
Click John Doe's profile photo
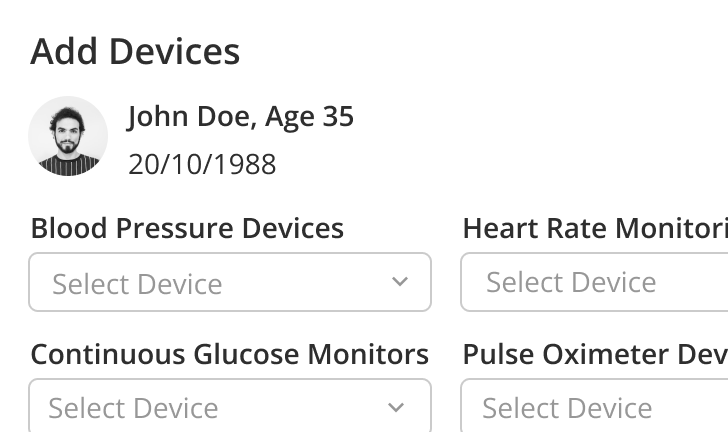(x=68, y=137)
